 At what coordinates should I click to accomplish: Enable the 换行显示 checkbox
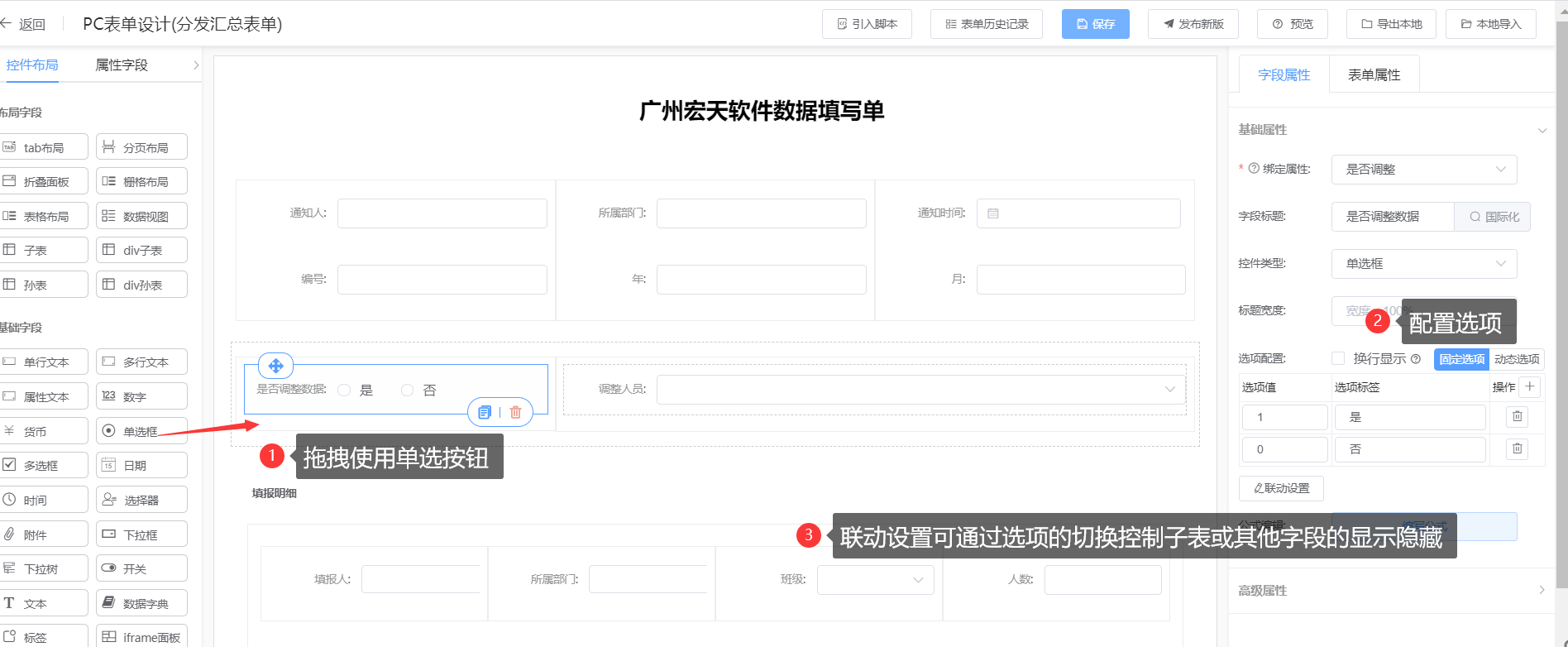point(1338,359)
